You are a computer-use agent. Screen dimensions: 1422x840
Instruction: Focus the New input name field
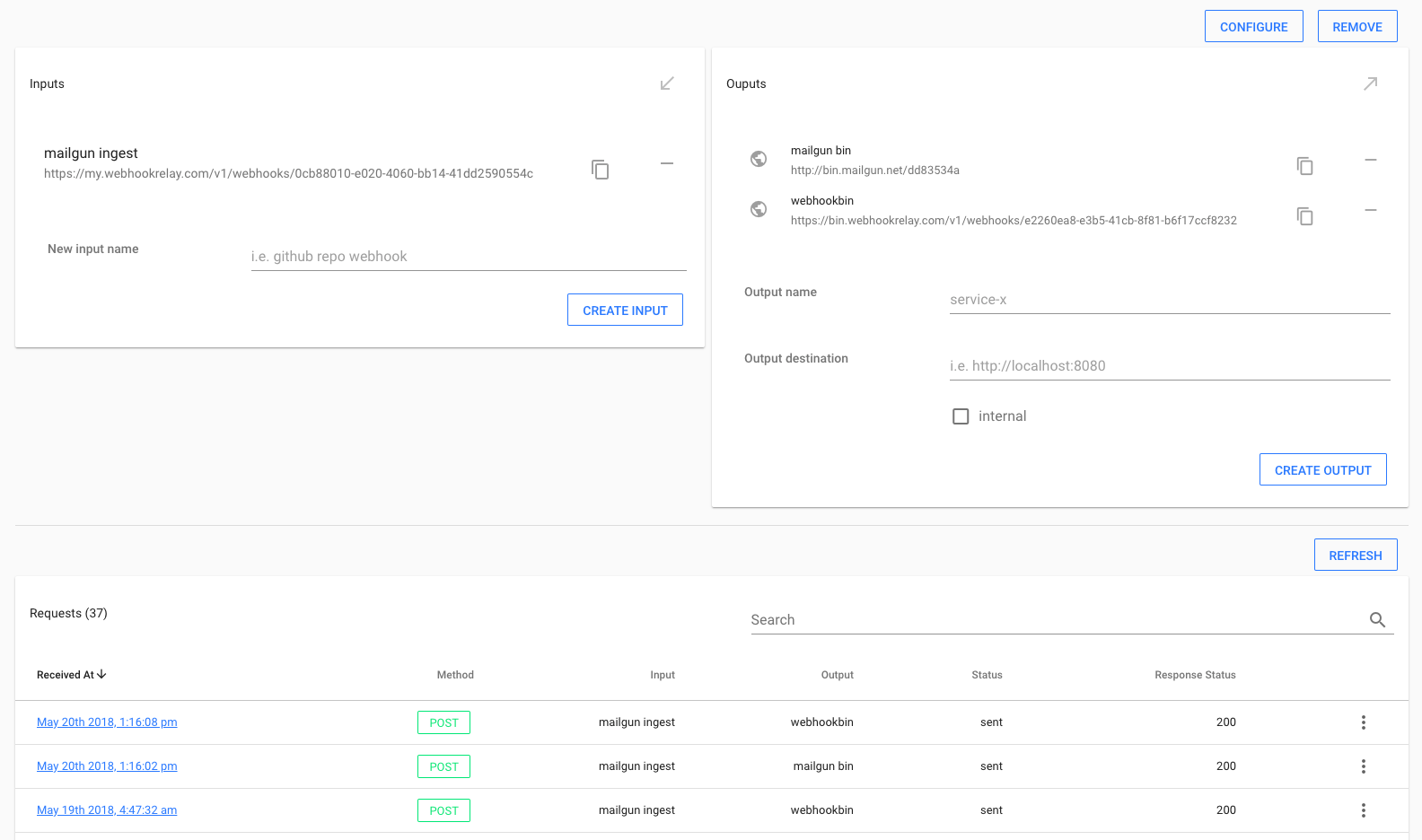tap(468, 257)
